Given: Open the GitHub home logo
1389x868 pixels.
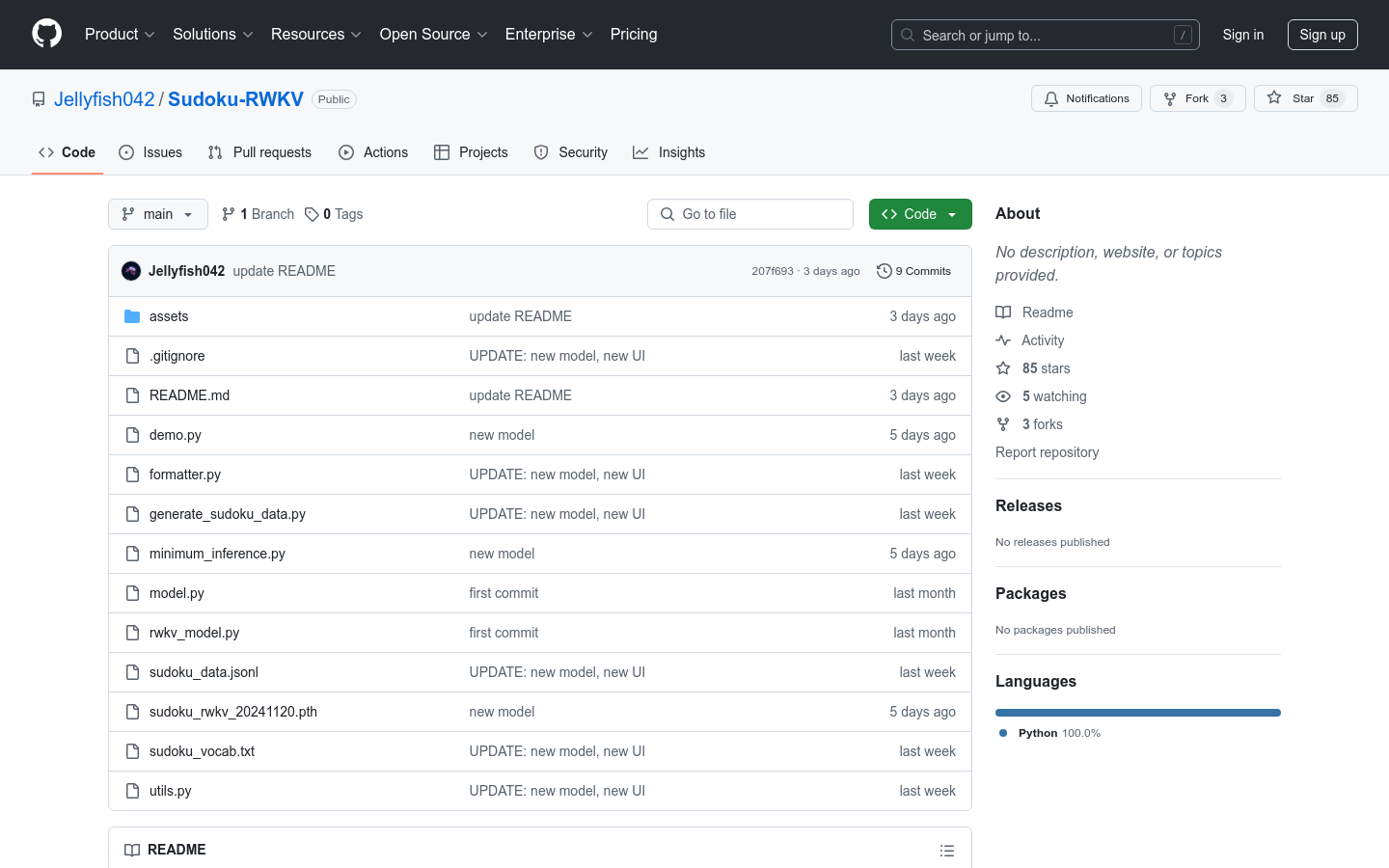Looking at the screenshot, I should pyautogui.click(x=46, y=34).
